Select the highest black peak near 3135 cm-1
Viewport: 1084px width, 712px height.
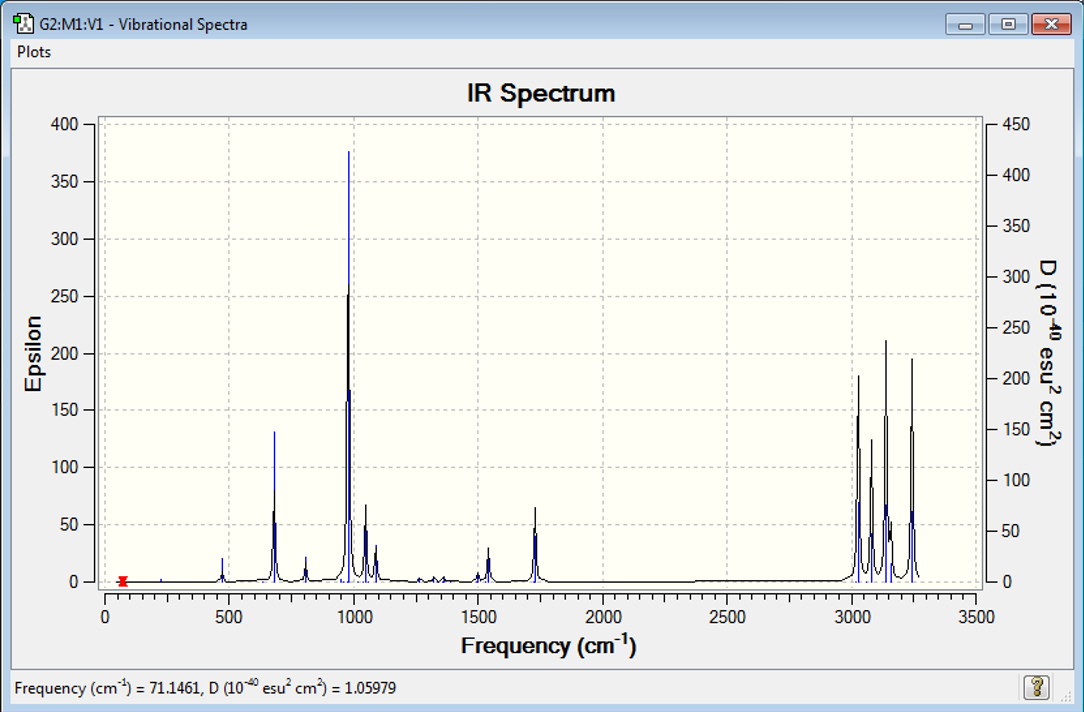point(886,461)
